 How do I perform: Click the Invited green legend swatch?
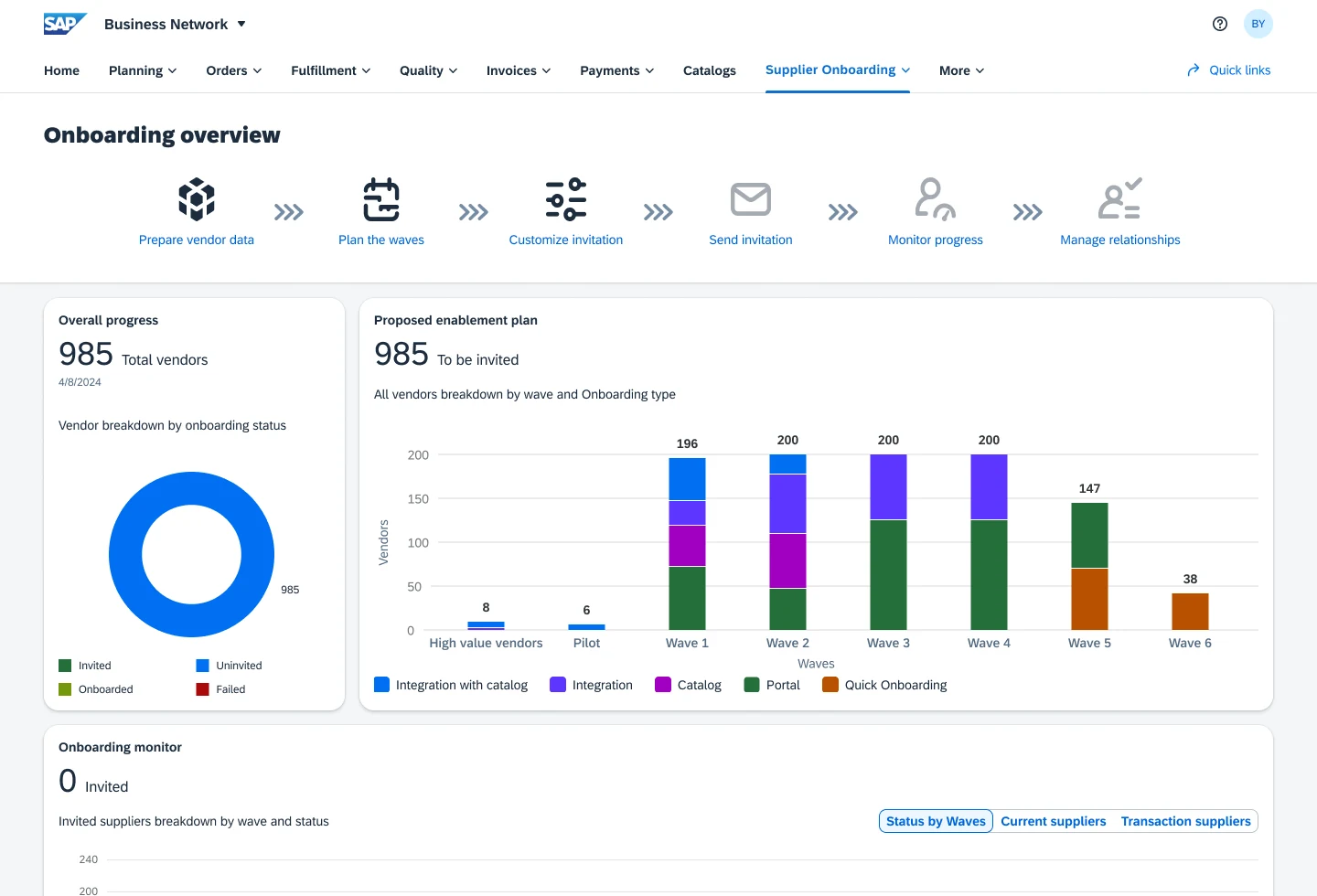(x=65, y=666)
